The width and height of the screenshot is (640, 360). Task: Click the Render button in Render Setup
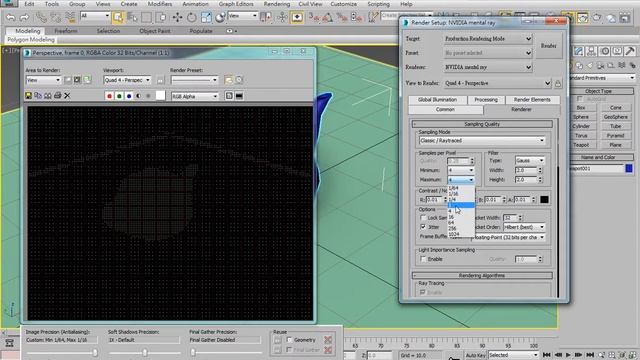coord(549,46)
